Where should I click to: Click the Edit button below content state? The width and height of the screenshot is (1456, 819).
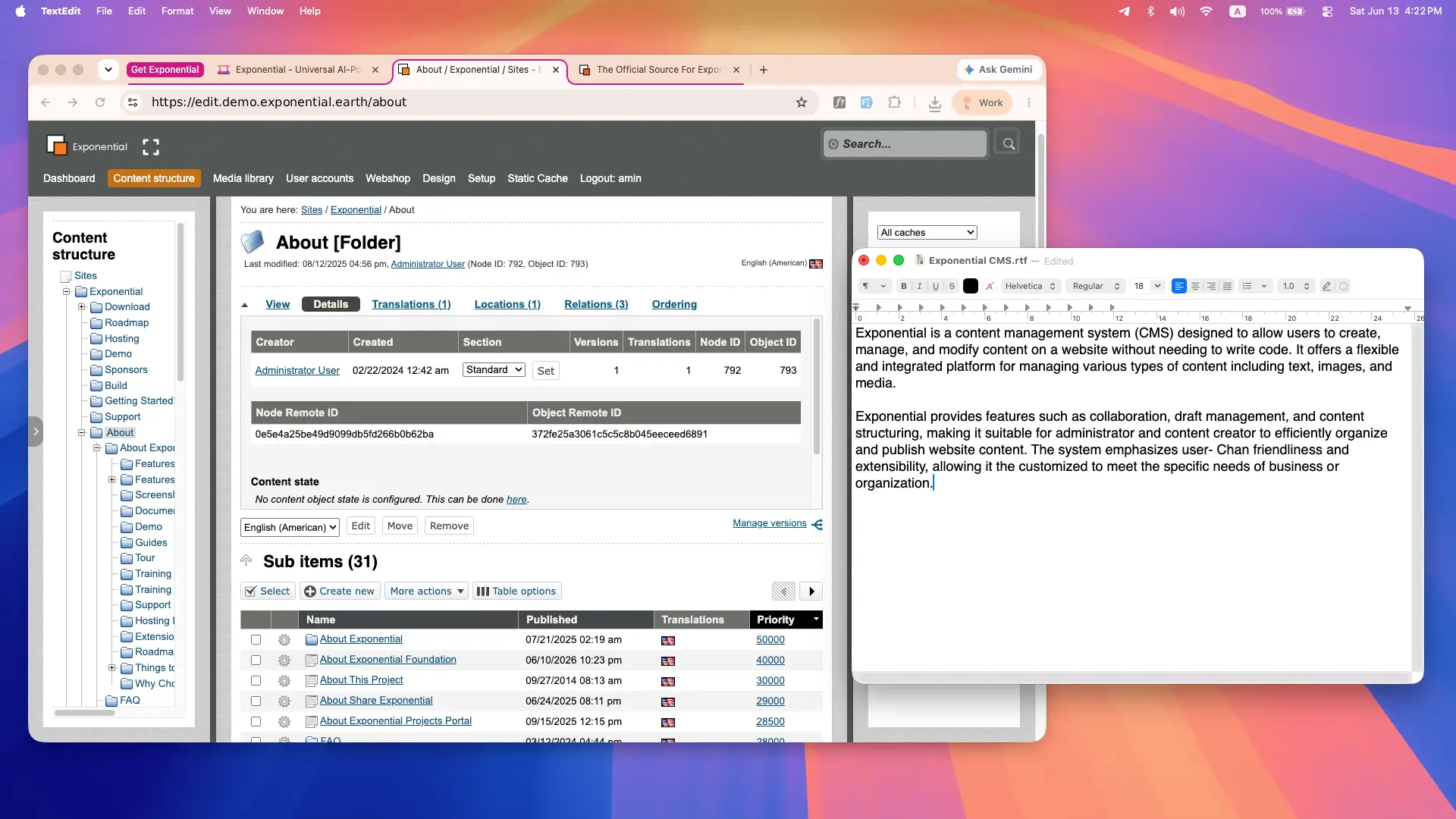[x=361, y=526]
